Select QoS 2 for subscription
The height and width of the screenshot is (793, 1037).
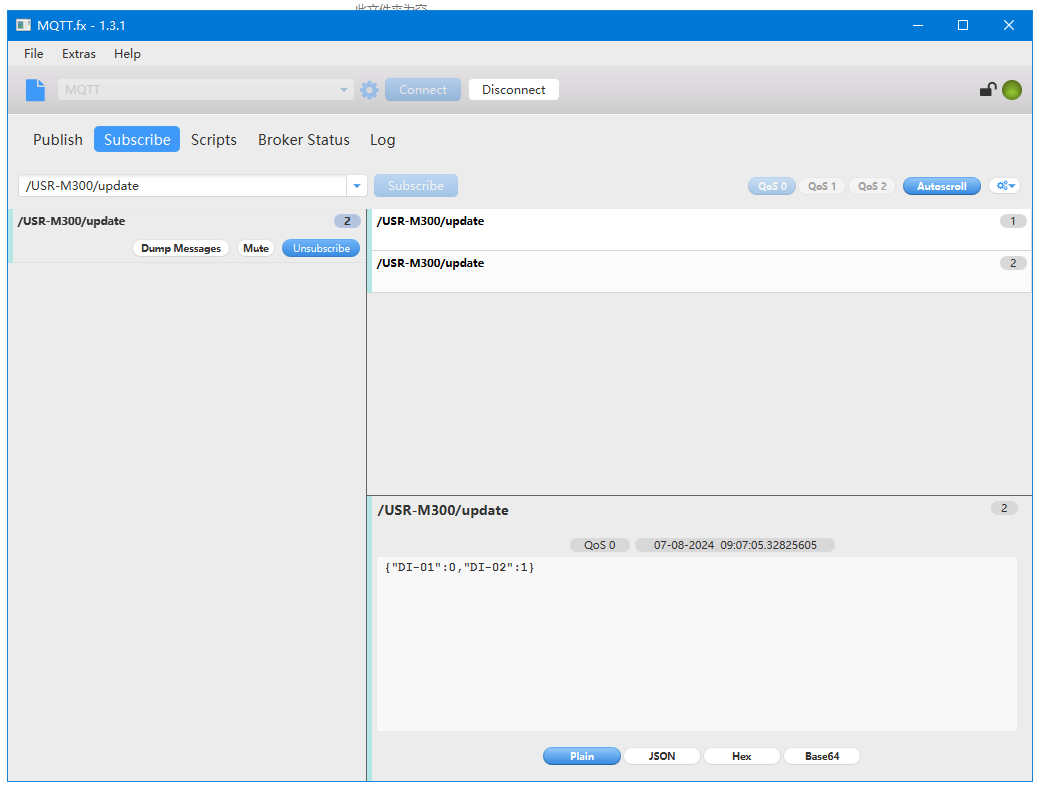click(872, 186)
